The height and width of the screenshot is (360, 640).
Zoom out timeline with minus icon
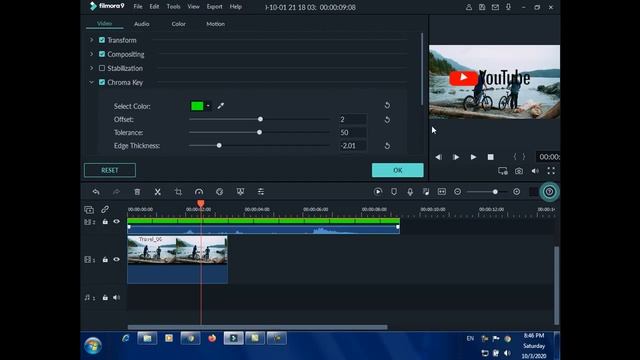coord(458,192)
